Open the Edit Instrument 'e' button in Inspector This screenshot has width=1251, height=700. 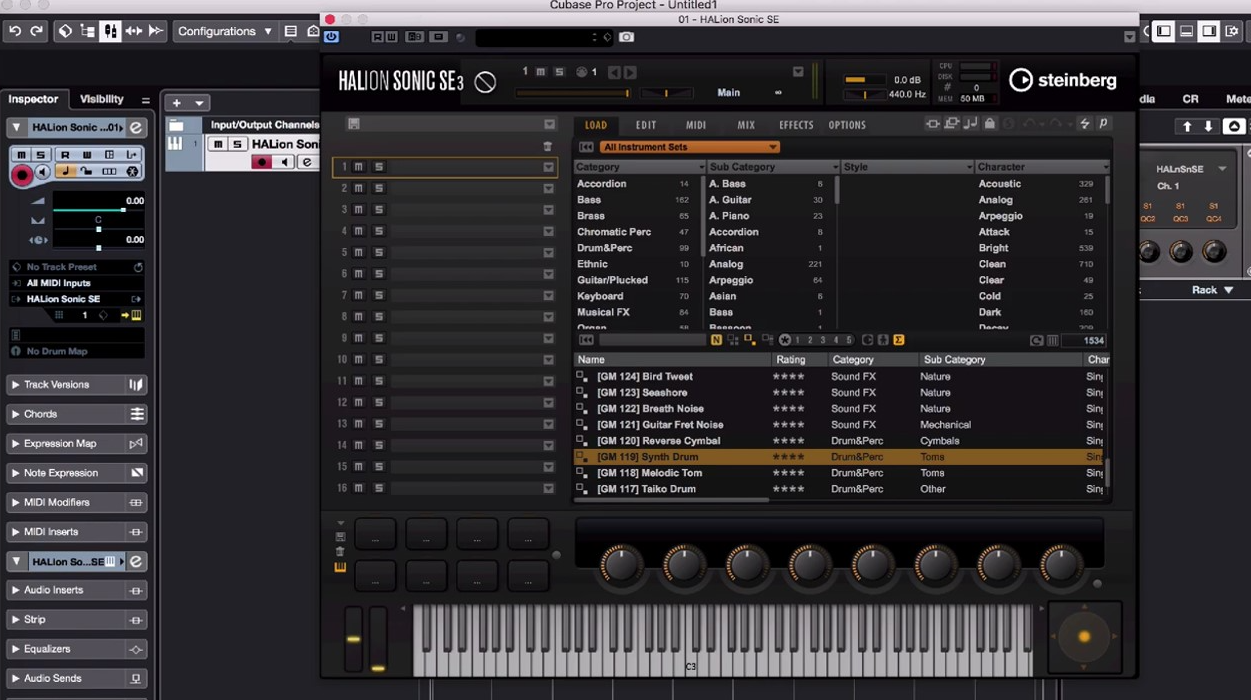point(136,127)
